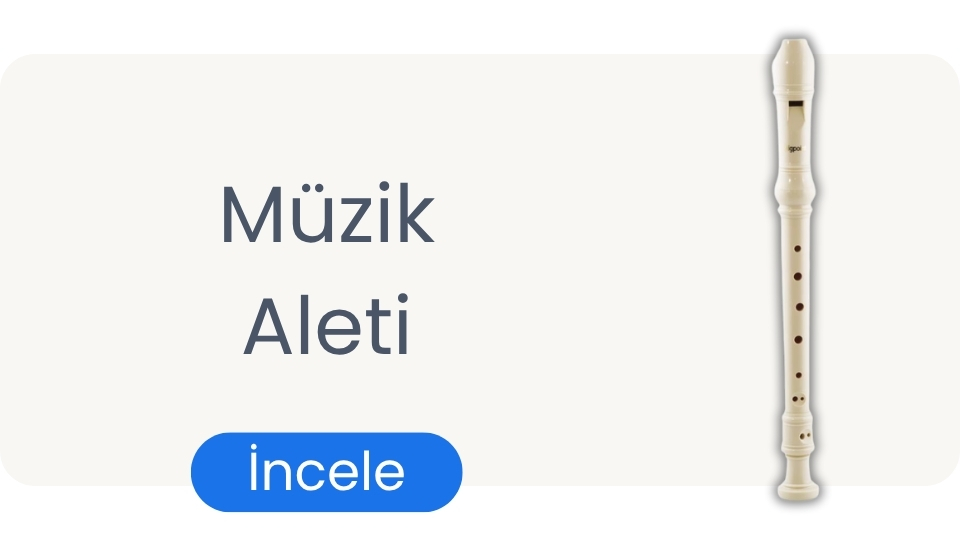Click the "Müzik" heading text
960x540 pixels.
click(x=327, y=217)
